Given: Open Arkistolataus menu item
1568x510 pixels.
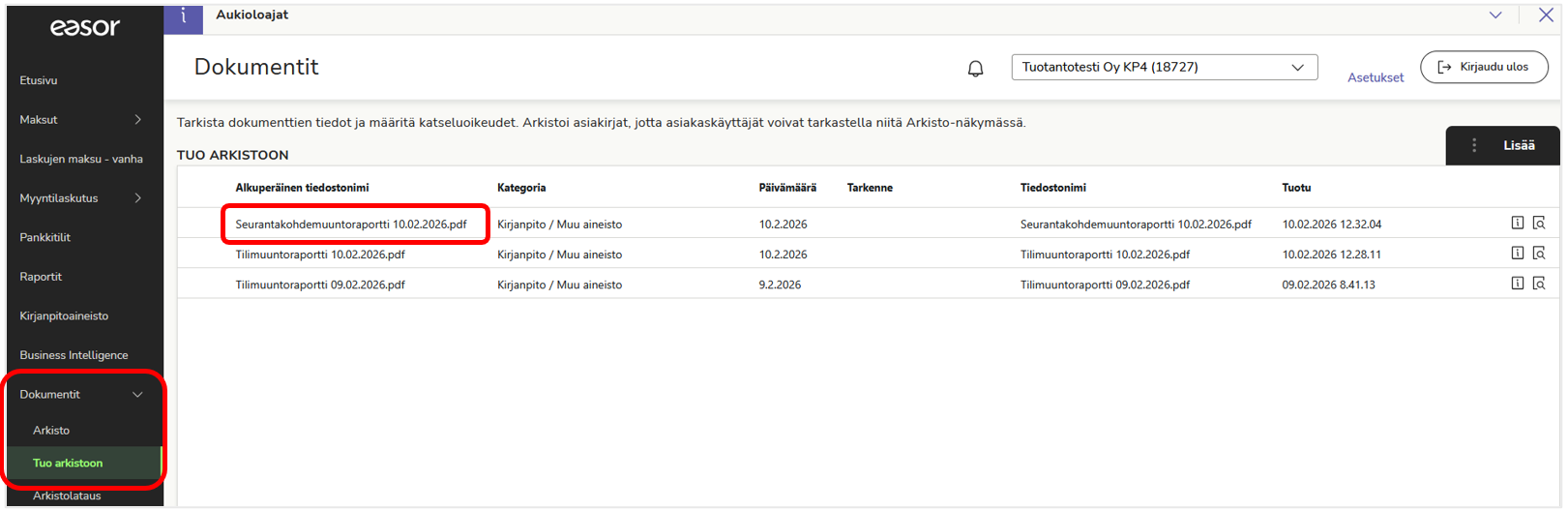Looking at the screenshot, I should (67, 495).
